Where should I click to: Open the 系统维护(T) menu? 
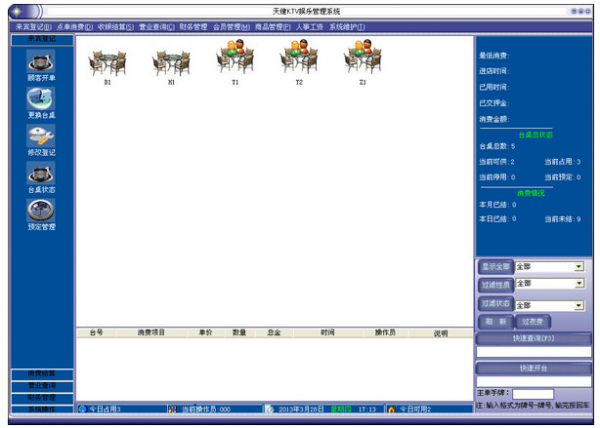347,27
